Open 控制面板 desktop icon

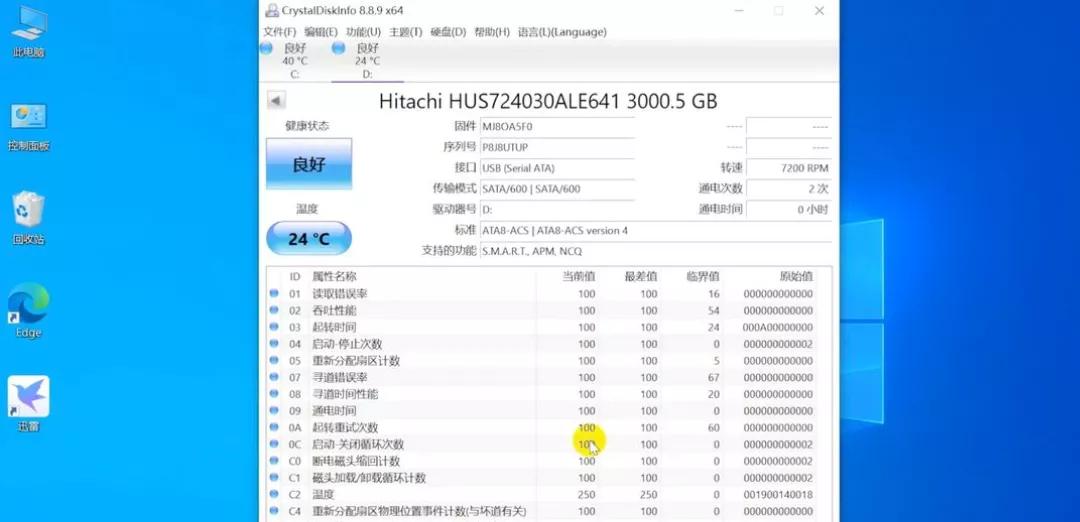coord(28,126)
